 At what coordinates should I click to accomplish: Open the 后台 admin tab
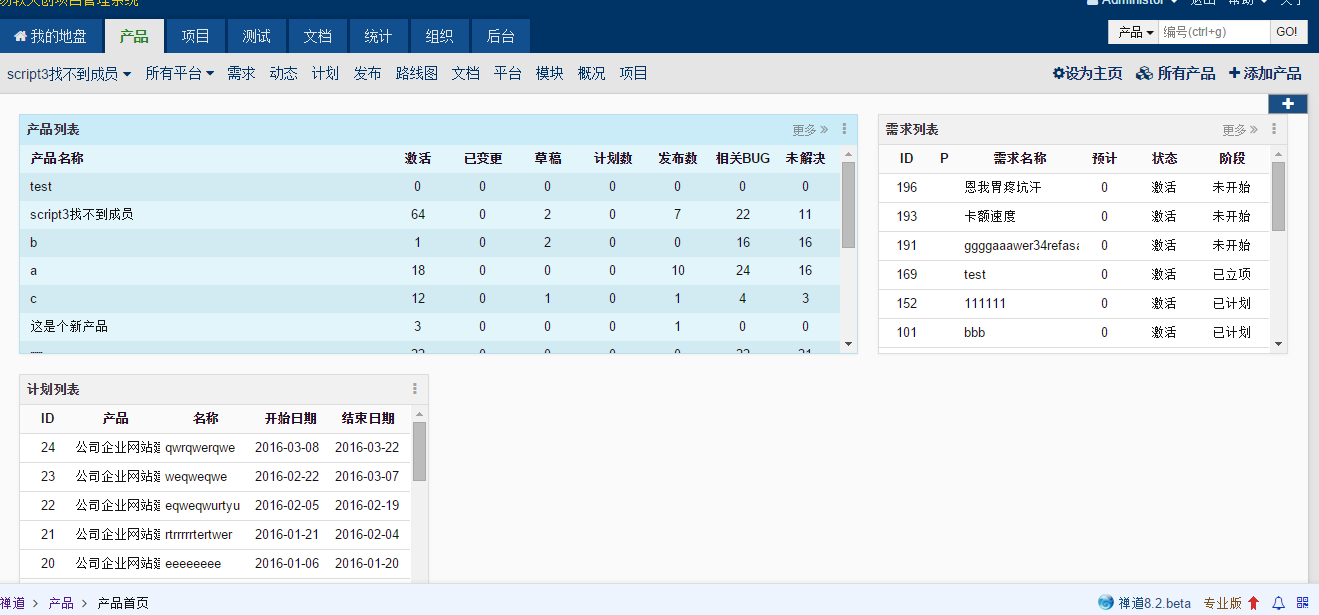500,36
